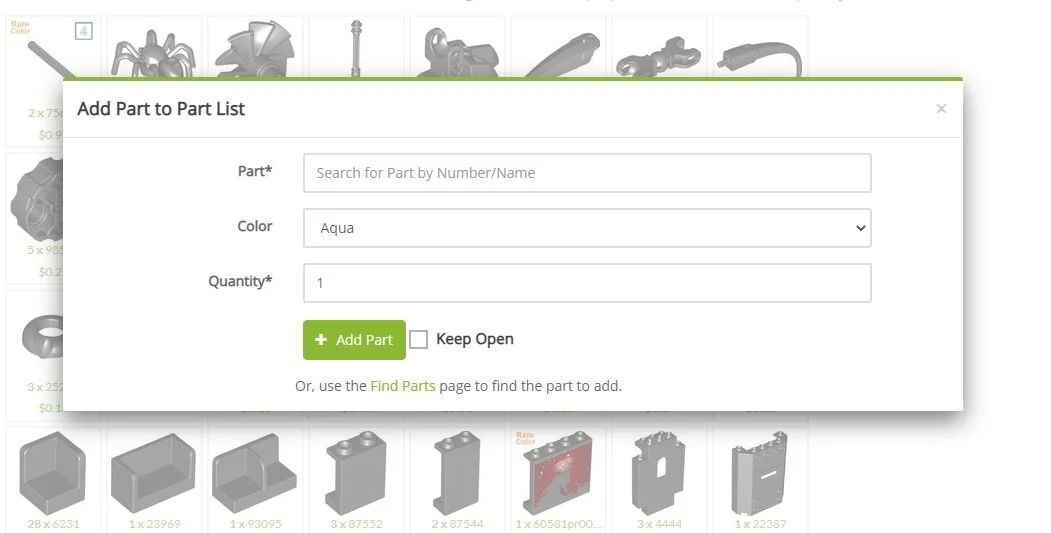
Task: Close the Add Part dialog
Action: coord(941,109)
